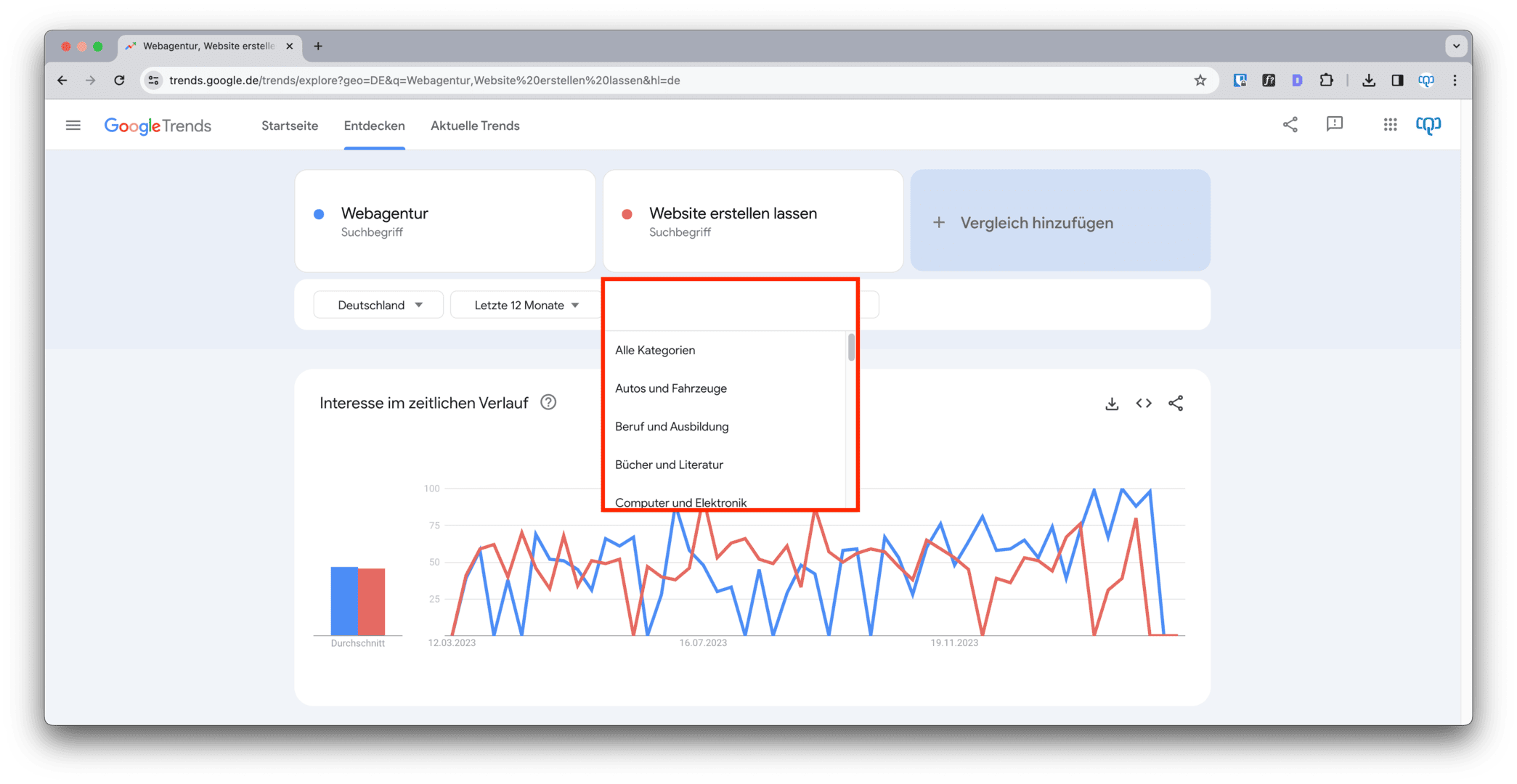Select Beruf und Ausbildung category

[725, 426]
